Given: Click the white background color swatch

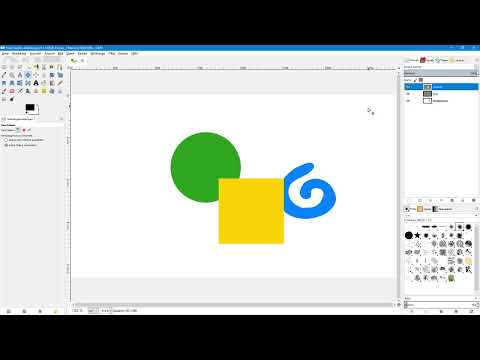Looking at the screenshot, I should 36,112.
